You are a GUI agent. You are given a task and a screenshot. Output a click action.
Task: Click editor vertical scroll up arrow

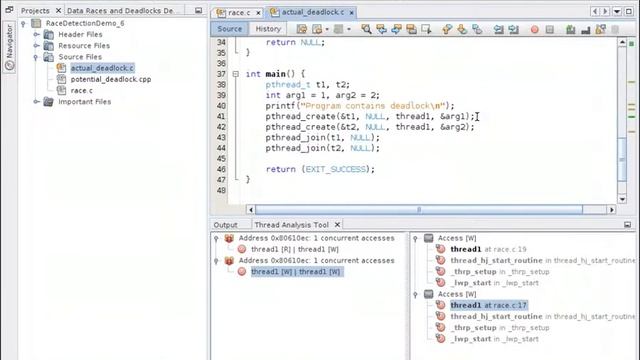click(x=622, y=42)
